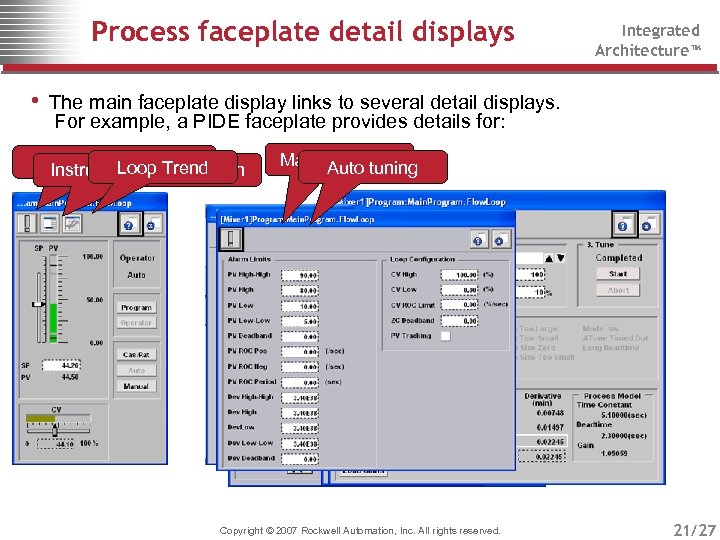Click the green PV bar graph
The height and width of the screenshot is (540, 720).
pos(53,323)
